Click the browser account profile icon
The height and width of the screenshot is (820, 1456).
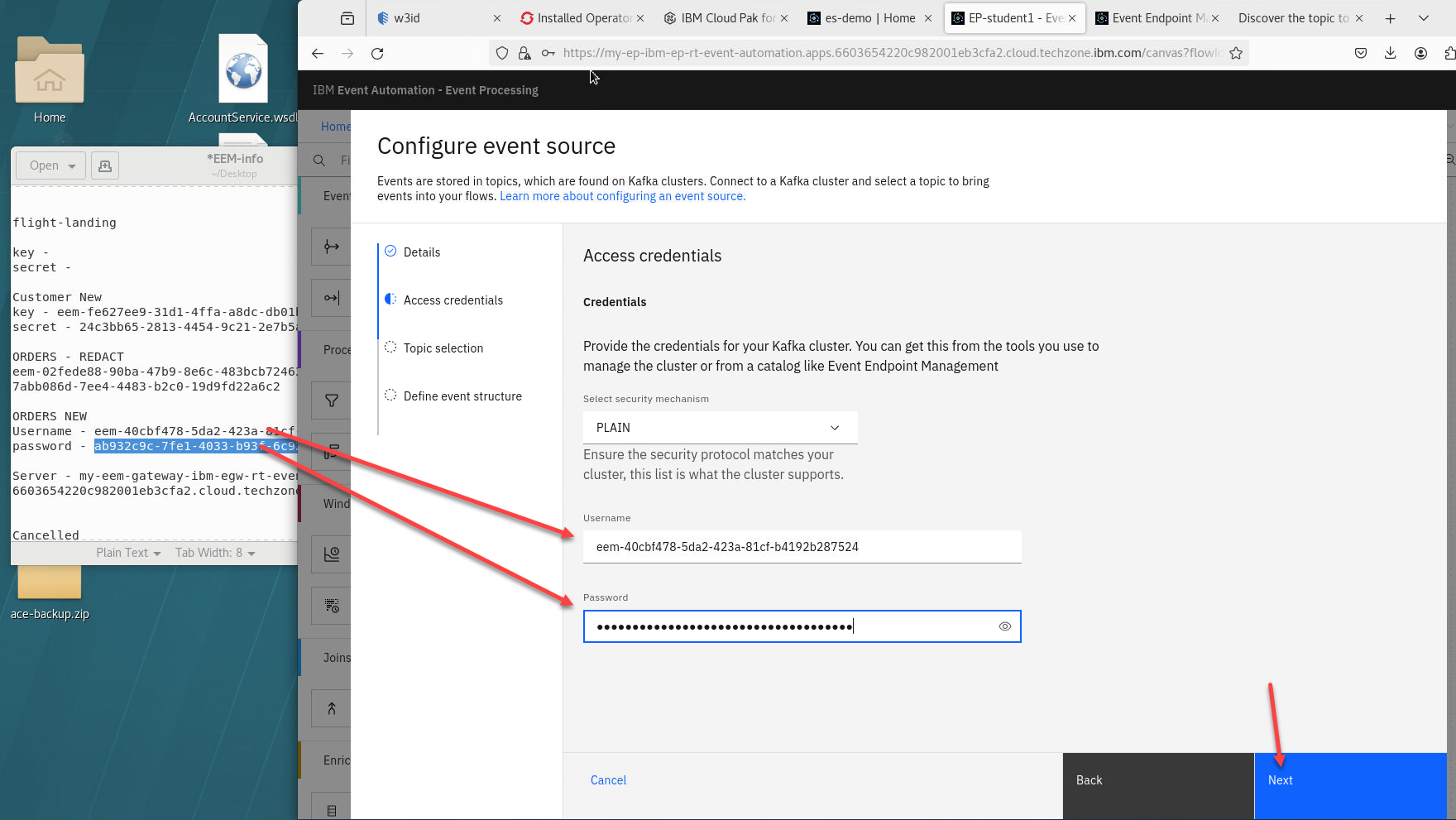pos(1420,54)
